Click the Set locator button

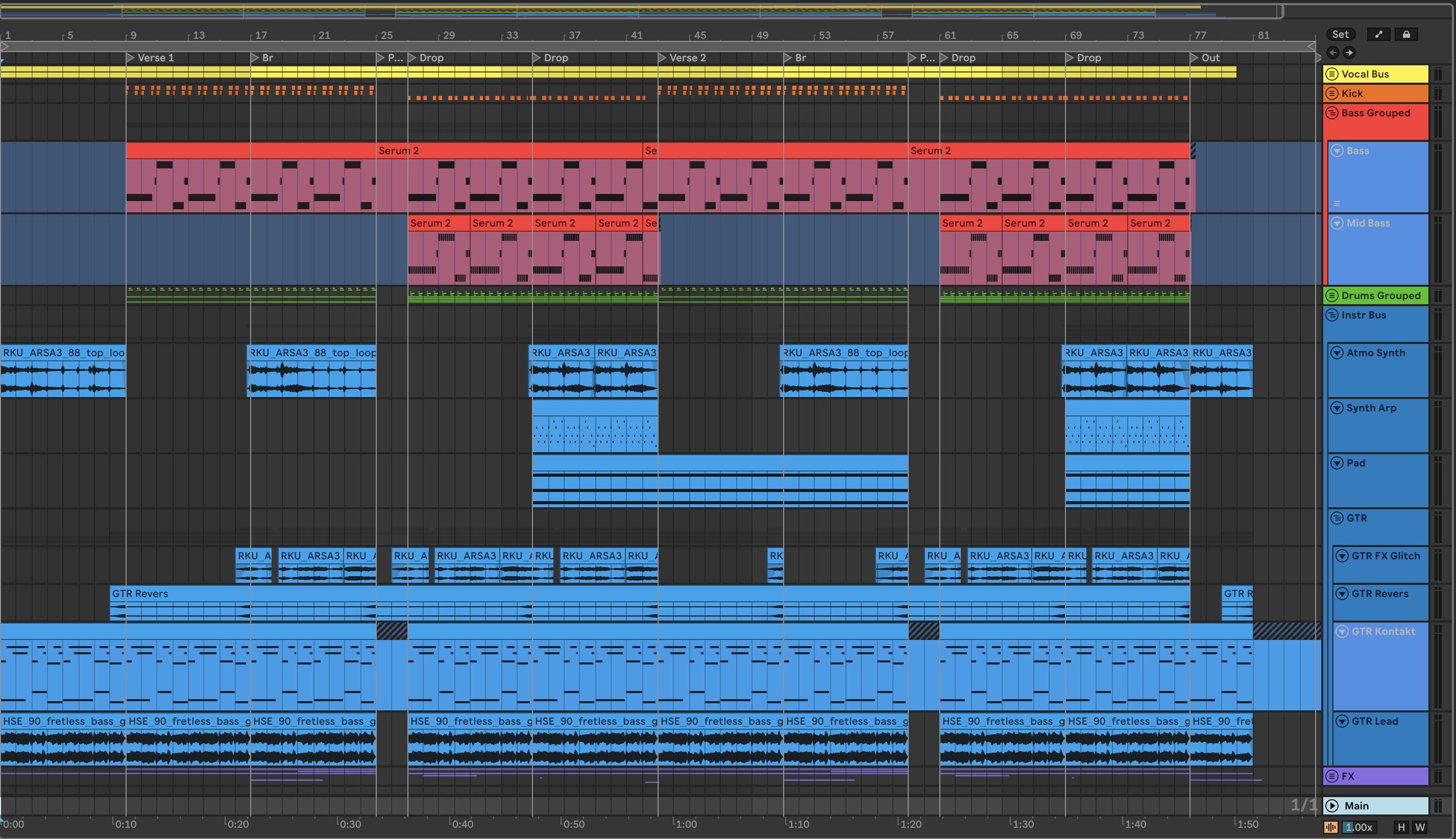point(1340,35)
